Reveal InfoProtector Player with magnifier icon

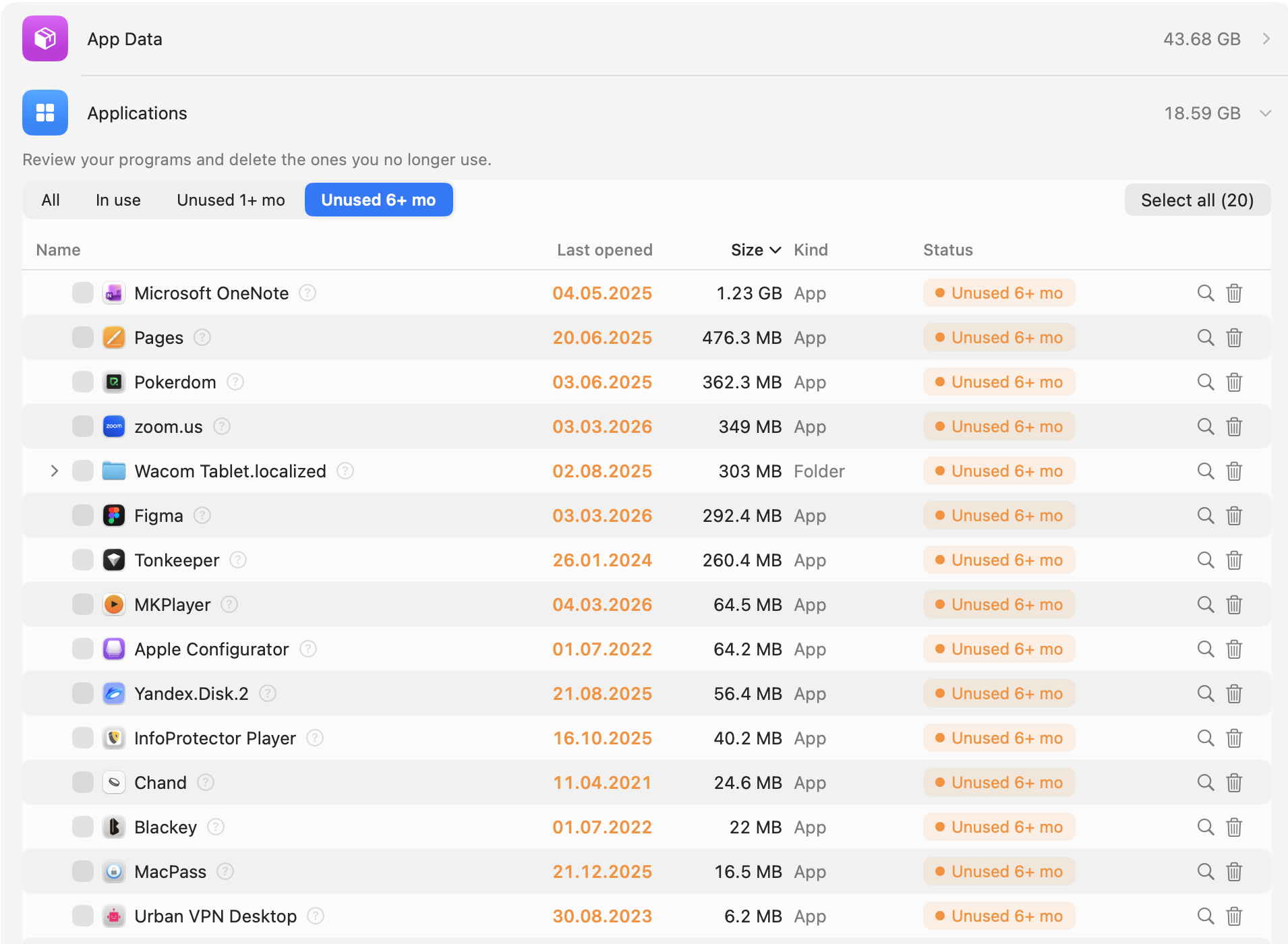pos(1206,738)
